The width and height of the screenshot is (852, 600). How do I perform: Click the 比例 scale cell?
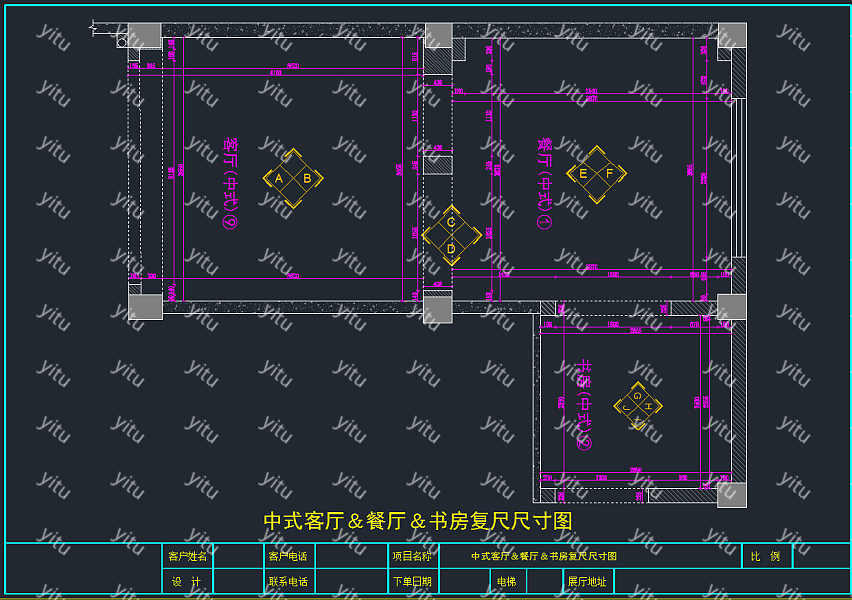[x=766, y=556]
